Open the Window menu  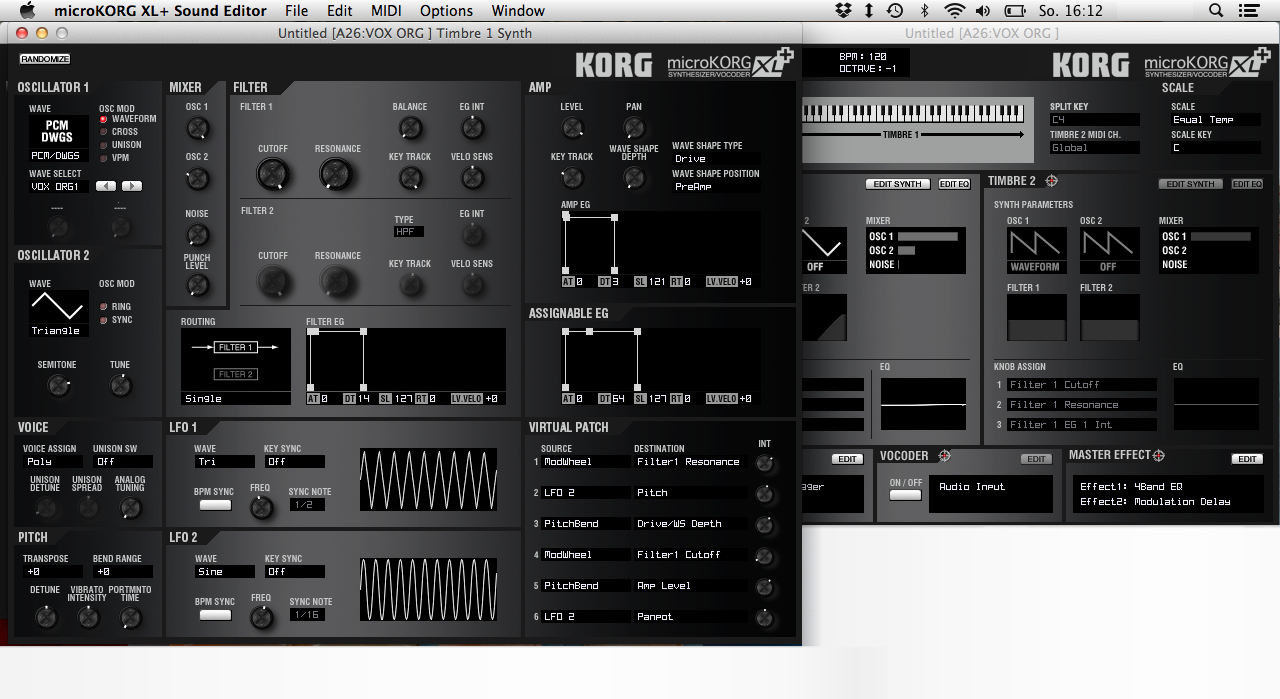pyautogui.click(x=518, y=11)
